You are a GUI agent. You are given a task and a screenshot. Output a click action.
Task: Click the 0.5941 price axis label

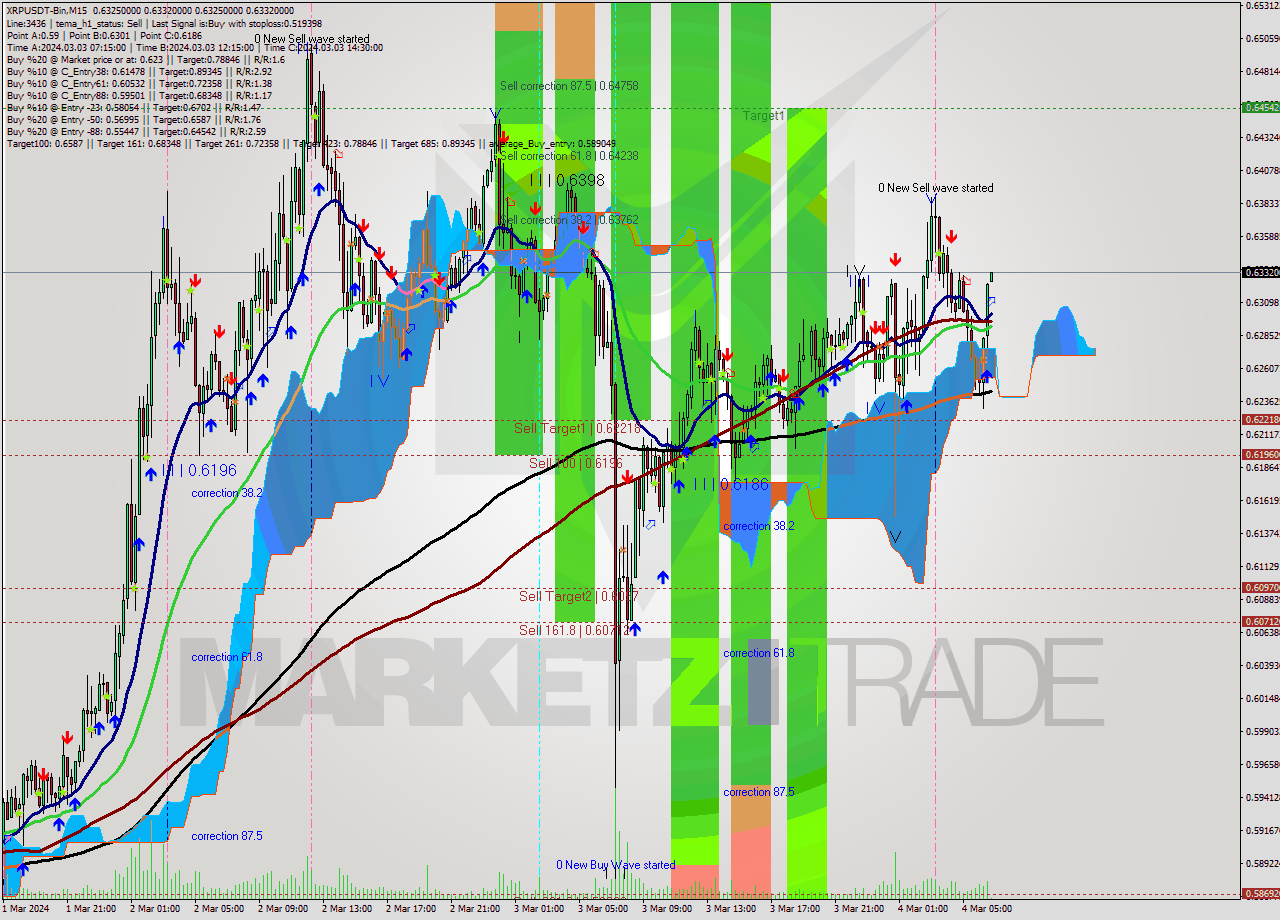1262,797
